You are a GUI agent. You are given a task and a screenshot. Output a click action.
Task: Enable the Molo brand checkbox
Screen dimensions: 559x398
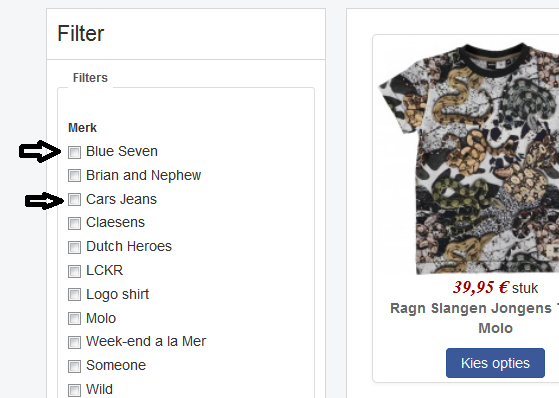click(x=75, y=318)
